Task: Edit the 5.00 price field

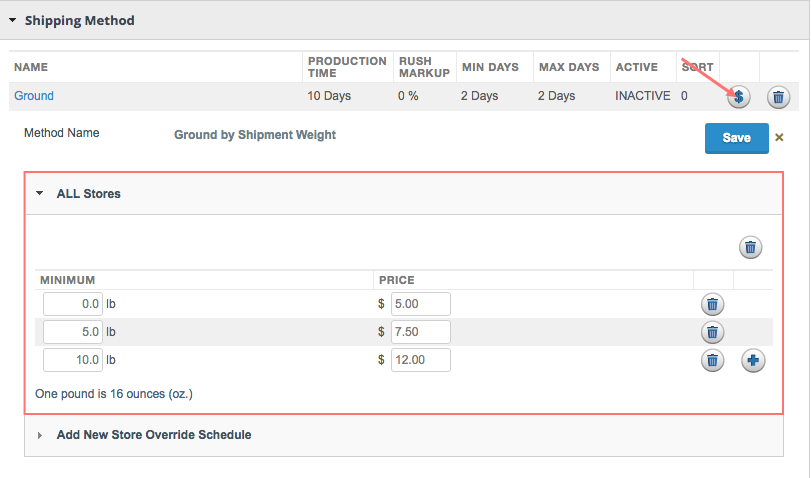Action: [420, 304]
